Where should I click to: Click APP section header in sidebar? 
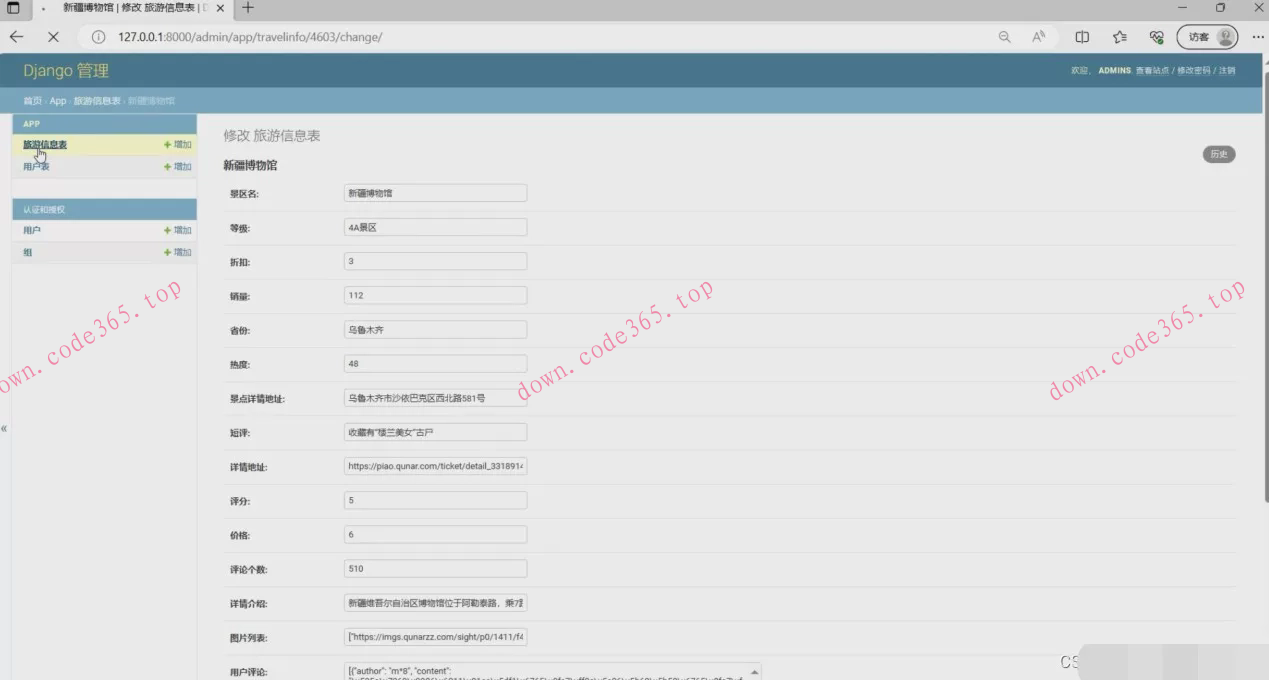click(x=104, y=124)
